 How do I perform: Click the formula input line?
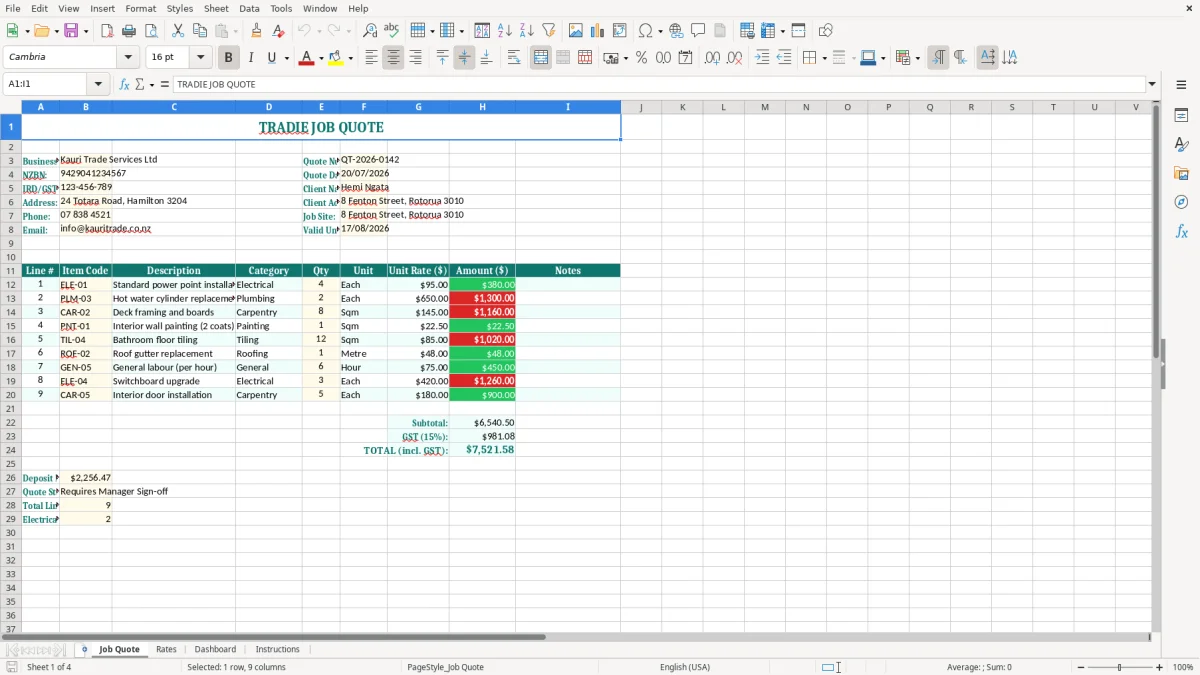tap(658, 84)
